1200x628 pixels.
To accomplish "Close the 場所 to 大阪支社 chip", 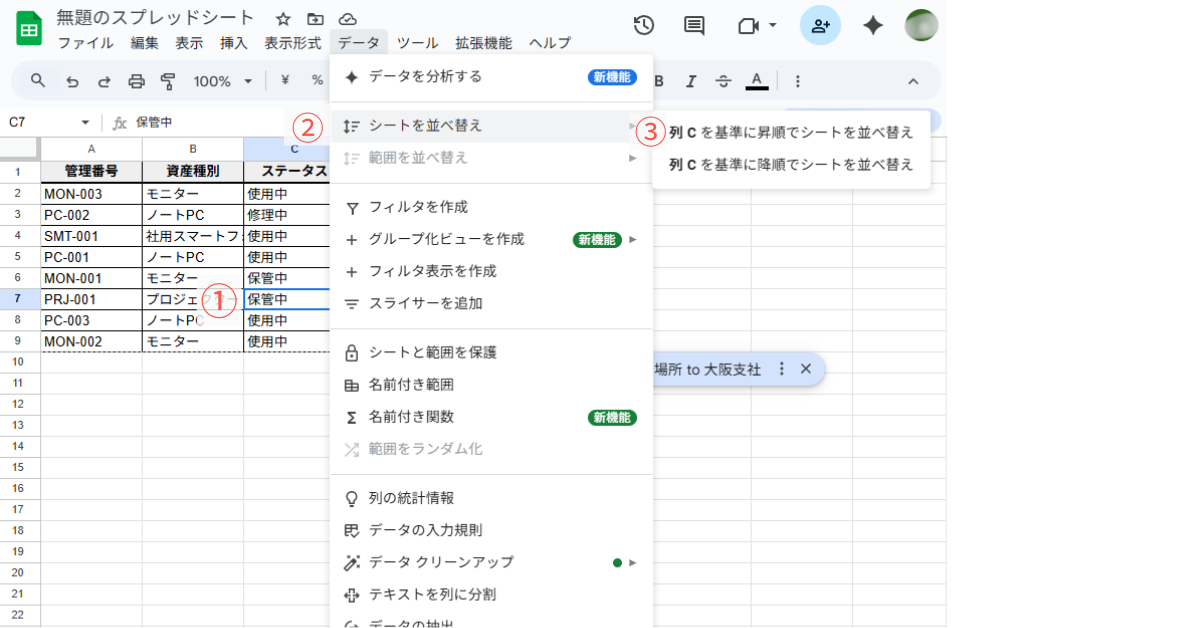I will click(806, 369).
